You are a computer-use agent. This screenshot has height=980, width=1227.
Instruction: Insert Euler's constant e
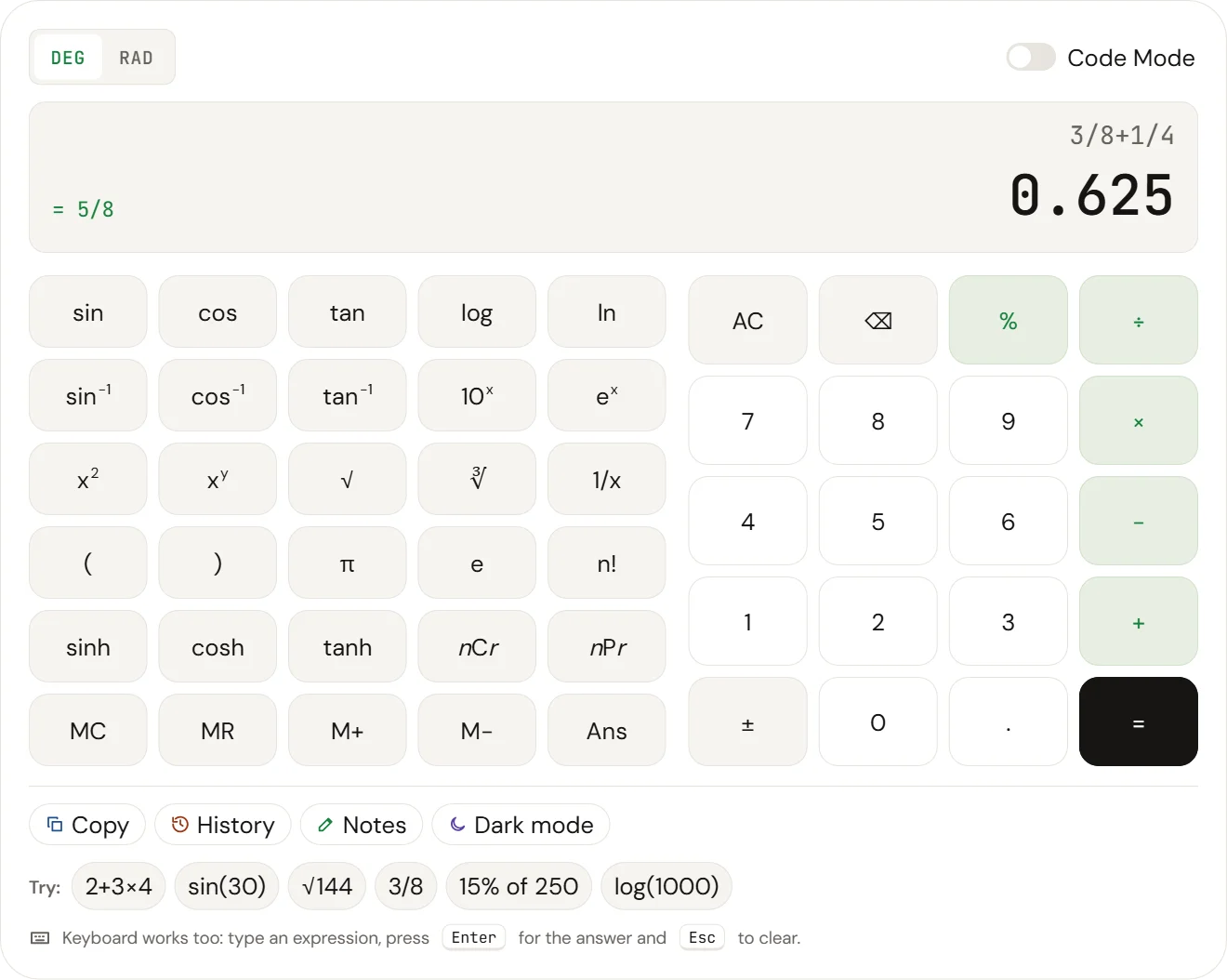[x=477, y=563]
